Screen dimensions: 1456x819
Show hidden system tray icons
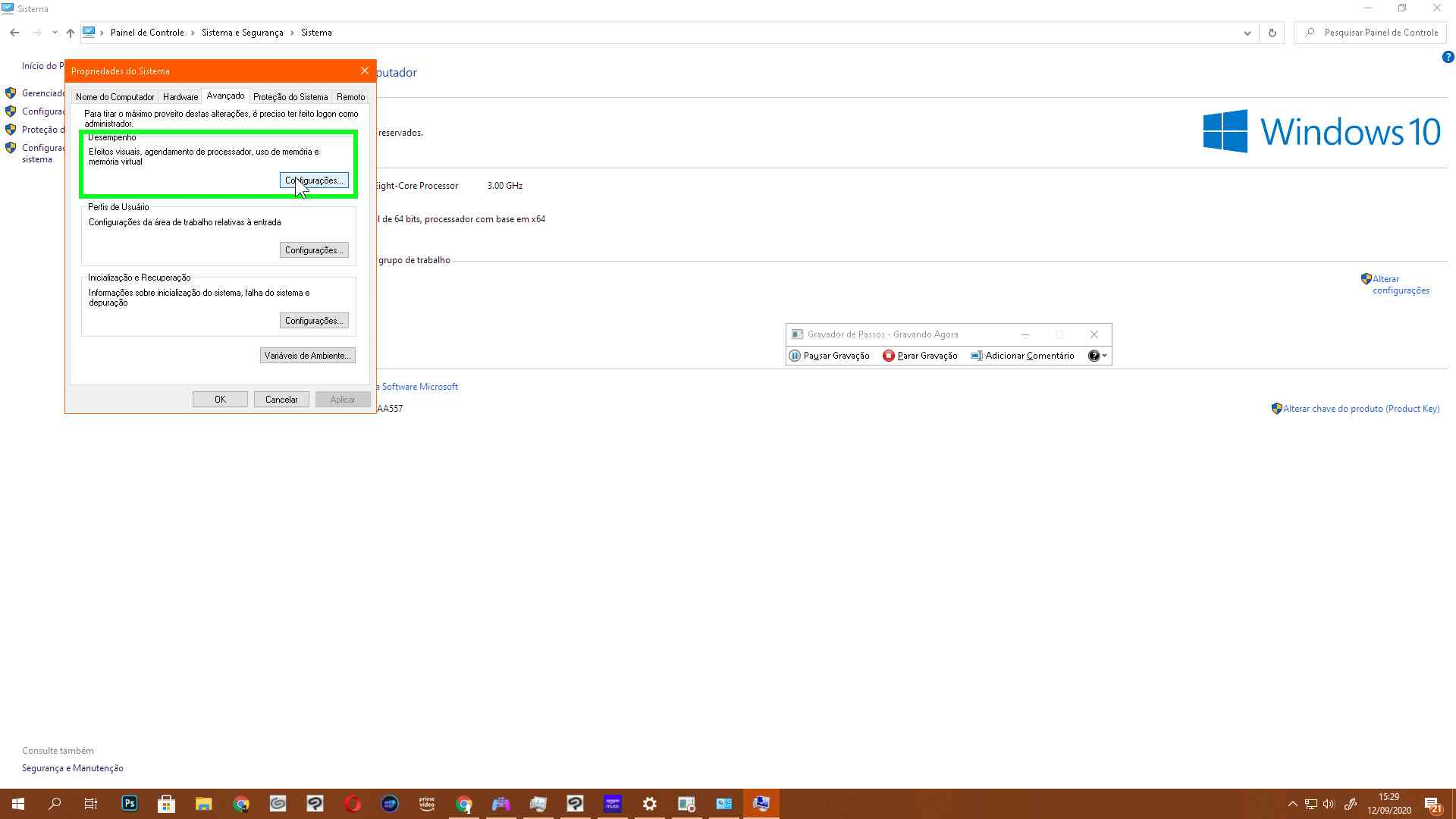(x=1292, y=804)
